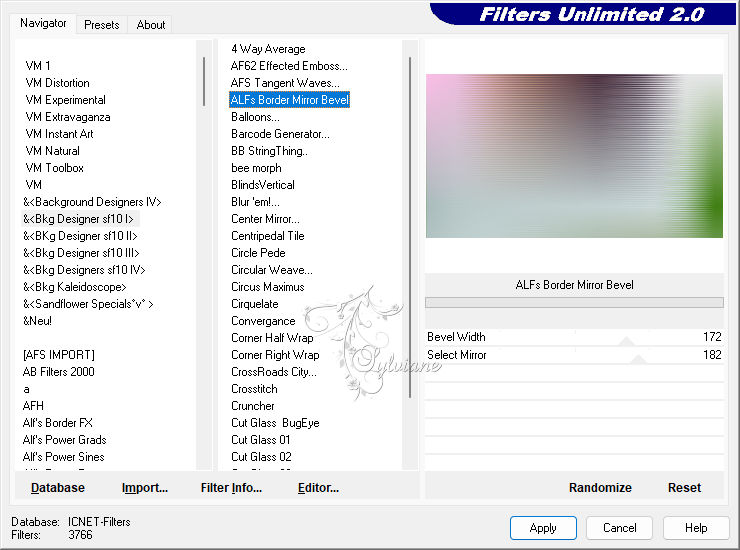Select &<Bkg Designers sf10 IV> category
Viewport: 740px width, 550px height.
(x=84, y=270)
